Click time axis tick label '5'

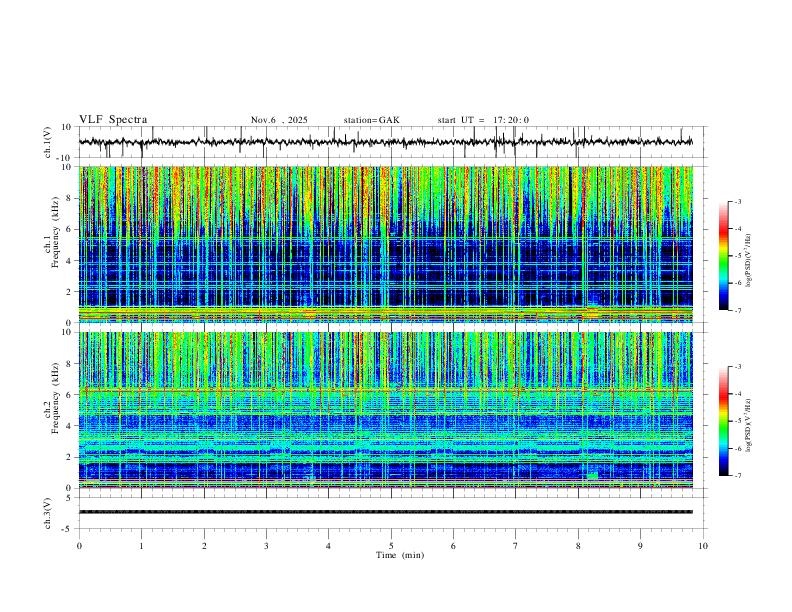(391, 546)
